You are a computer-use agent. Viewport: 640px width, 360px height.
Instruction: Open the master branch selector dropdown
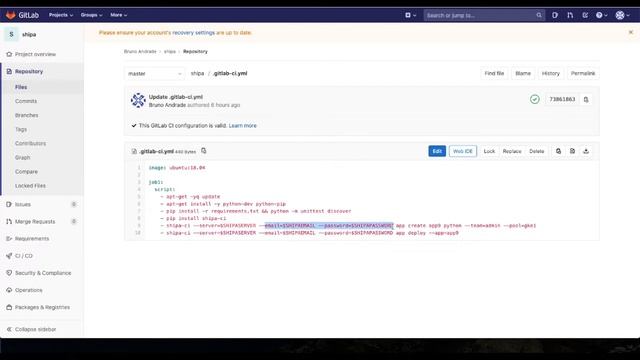154,73
